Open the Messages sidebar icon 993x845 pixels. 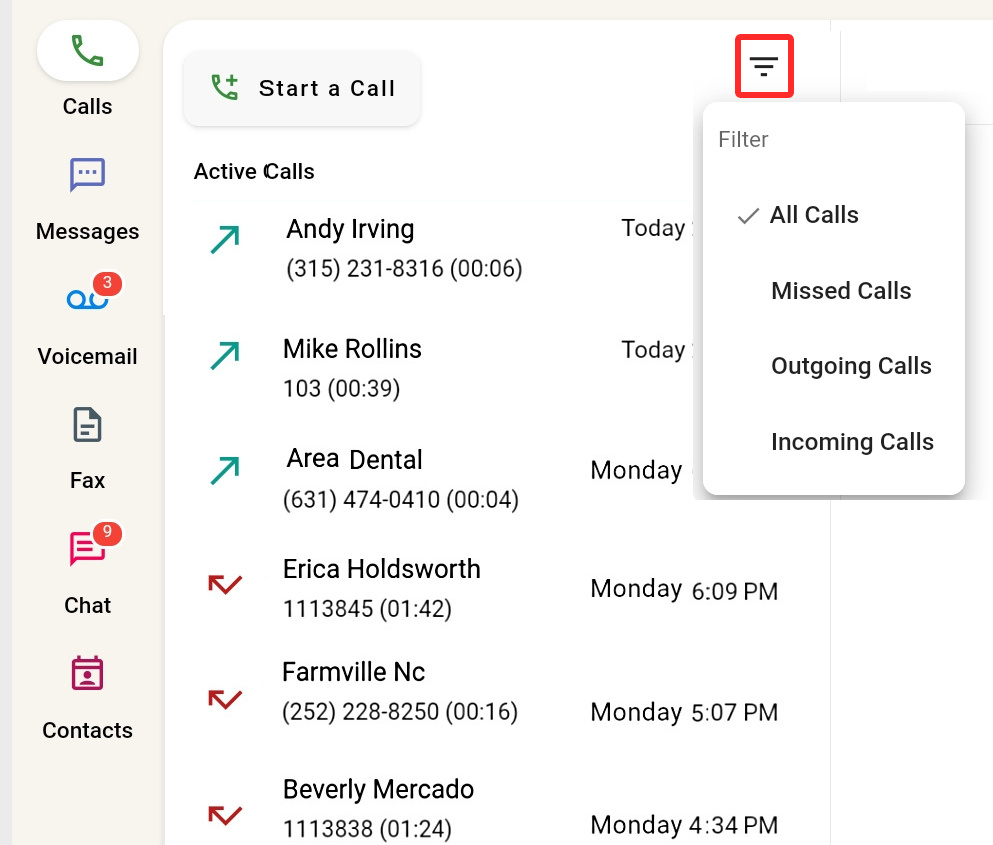click(x=87, y=174)
